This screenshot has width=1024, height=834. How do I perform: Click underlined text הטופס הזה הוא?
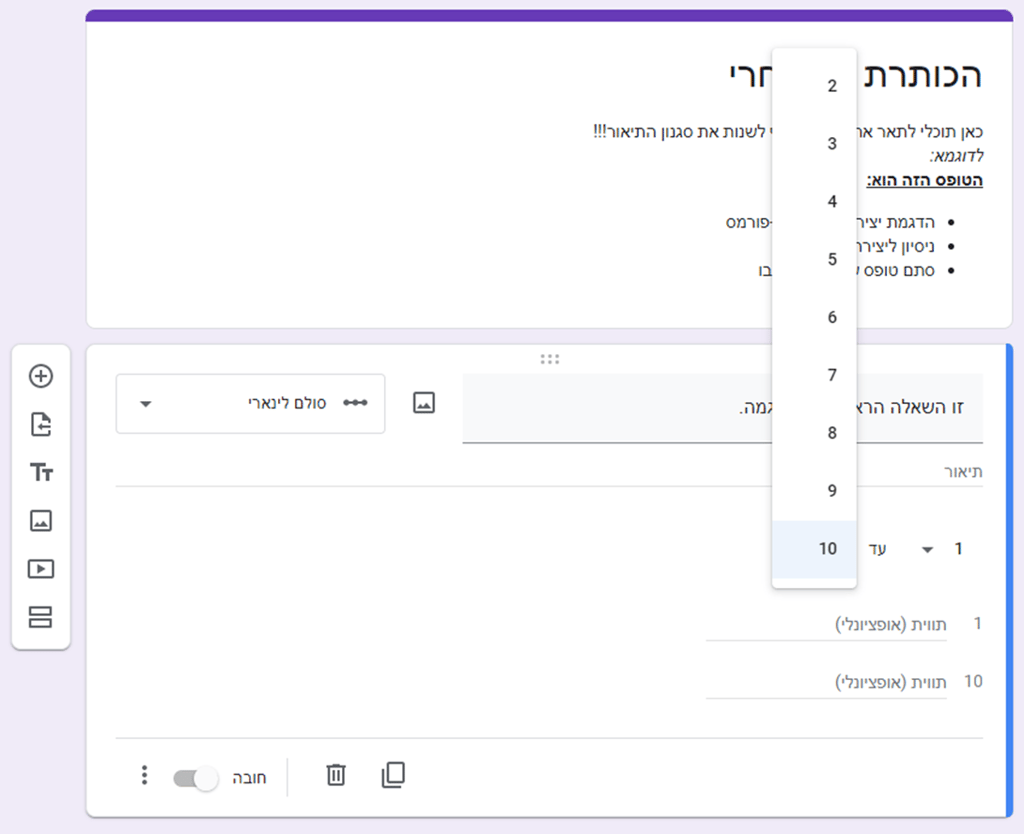(924, 180)
